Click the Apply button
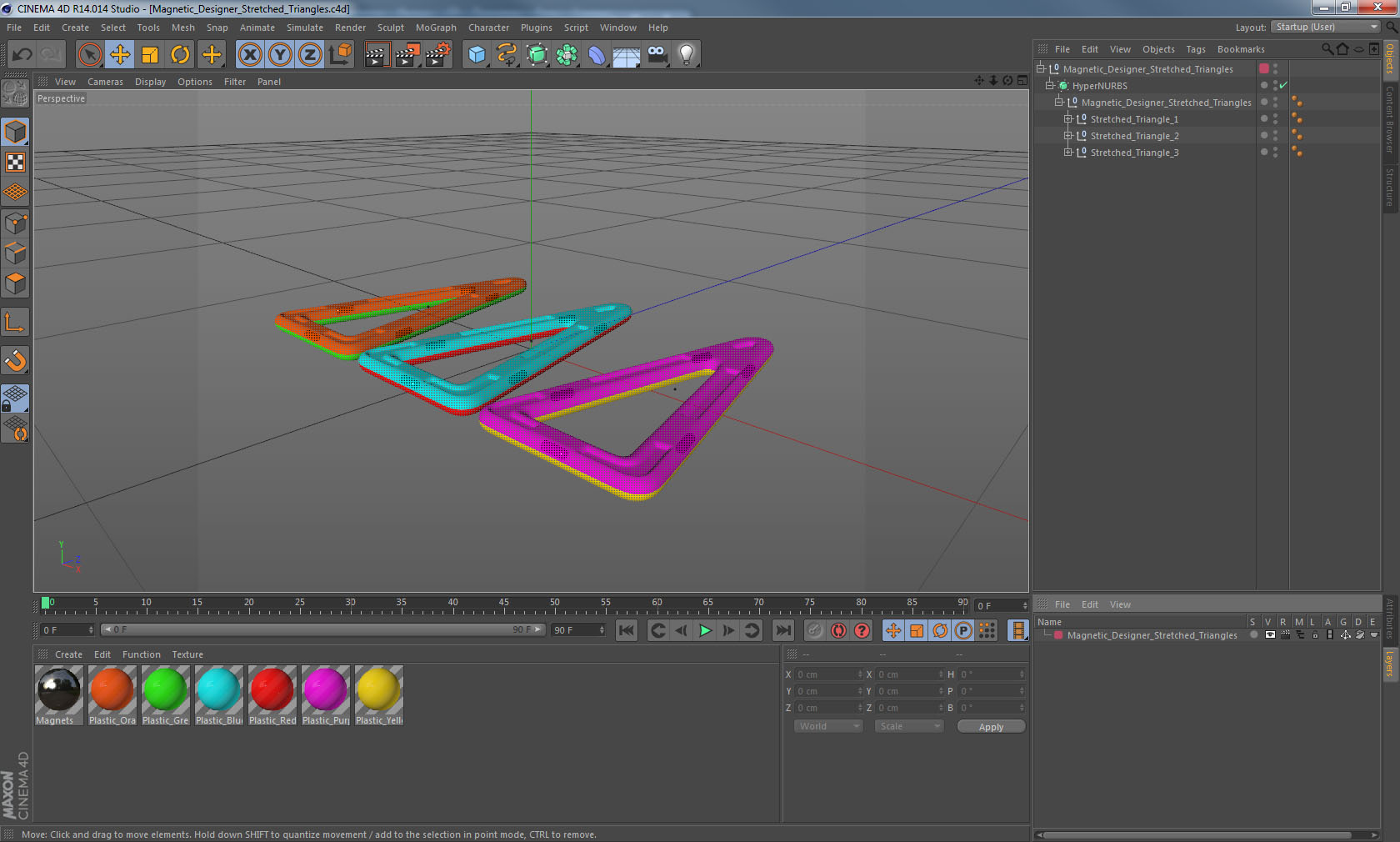The image size is (1400, 842). pos(991,727)
